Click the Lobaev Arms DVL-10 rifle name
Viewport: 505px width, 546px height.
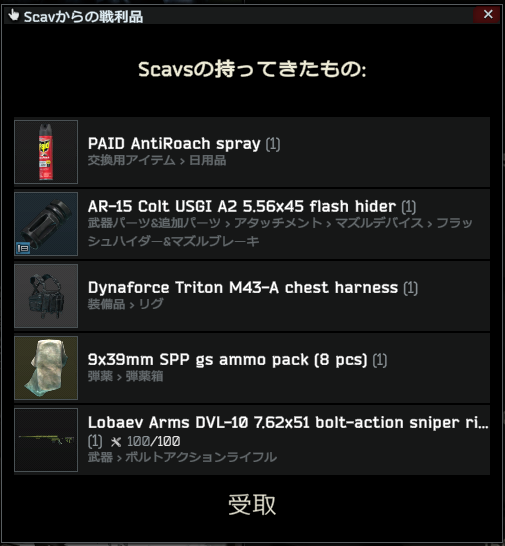(x=288, y=422)
